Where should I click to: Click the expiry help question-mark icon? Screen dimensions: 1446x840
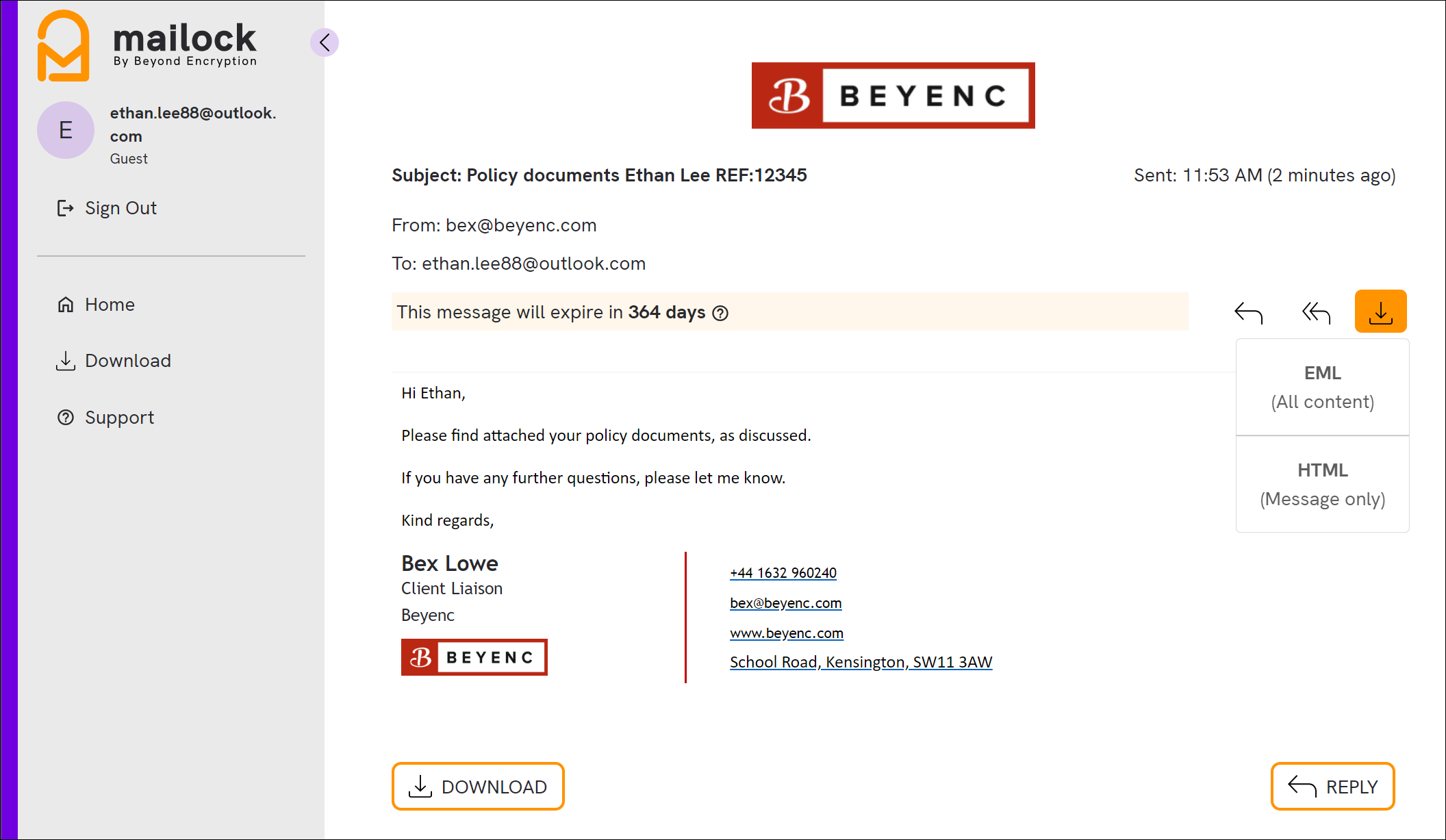tap(720, 313)
